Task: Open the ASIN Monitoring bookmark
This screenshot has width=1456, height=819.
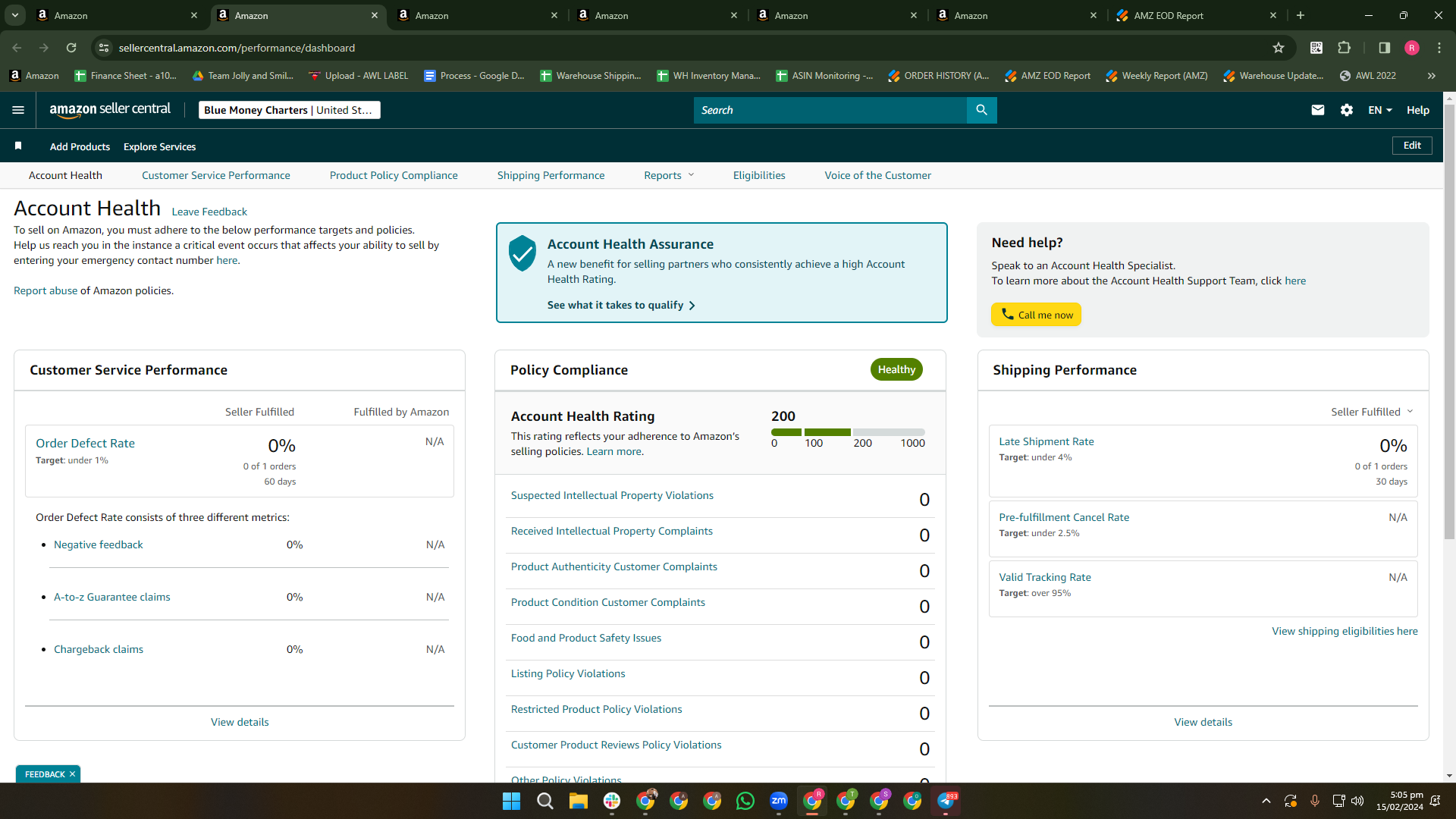Action: pos(825,76)
